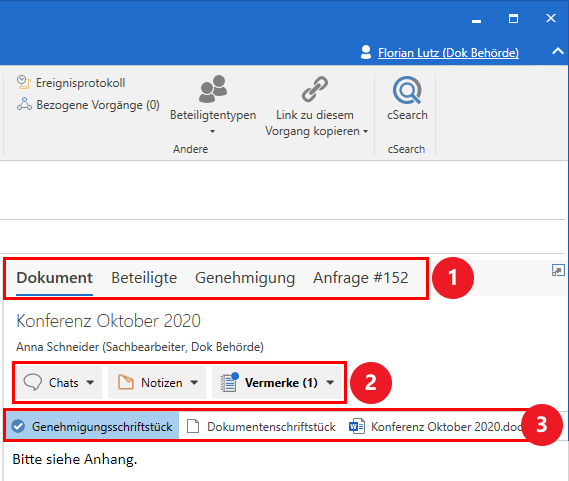Image resolution: width=569 pixels, height=481 pixels.
Task: Switch to the Genehmigung tab
Action: pos(245,278)
